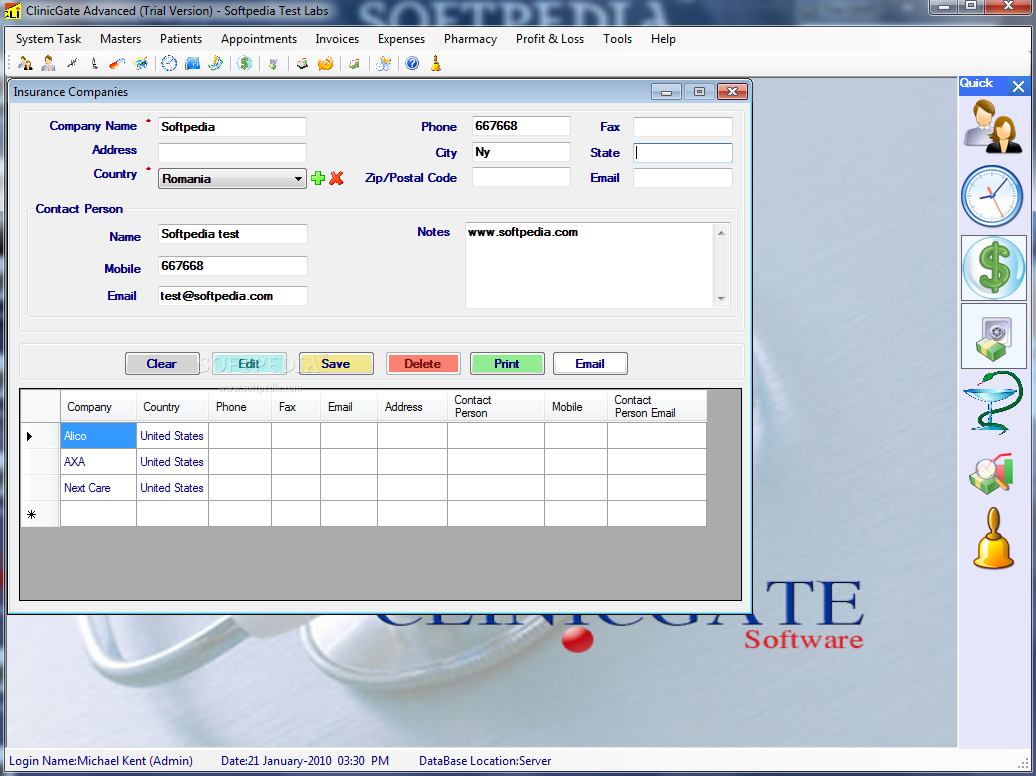The image size is (1036, 776).
Task: Click the small bell icon in the toolbar
Action: 435,63
